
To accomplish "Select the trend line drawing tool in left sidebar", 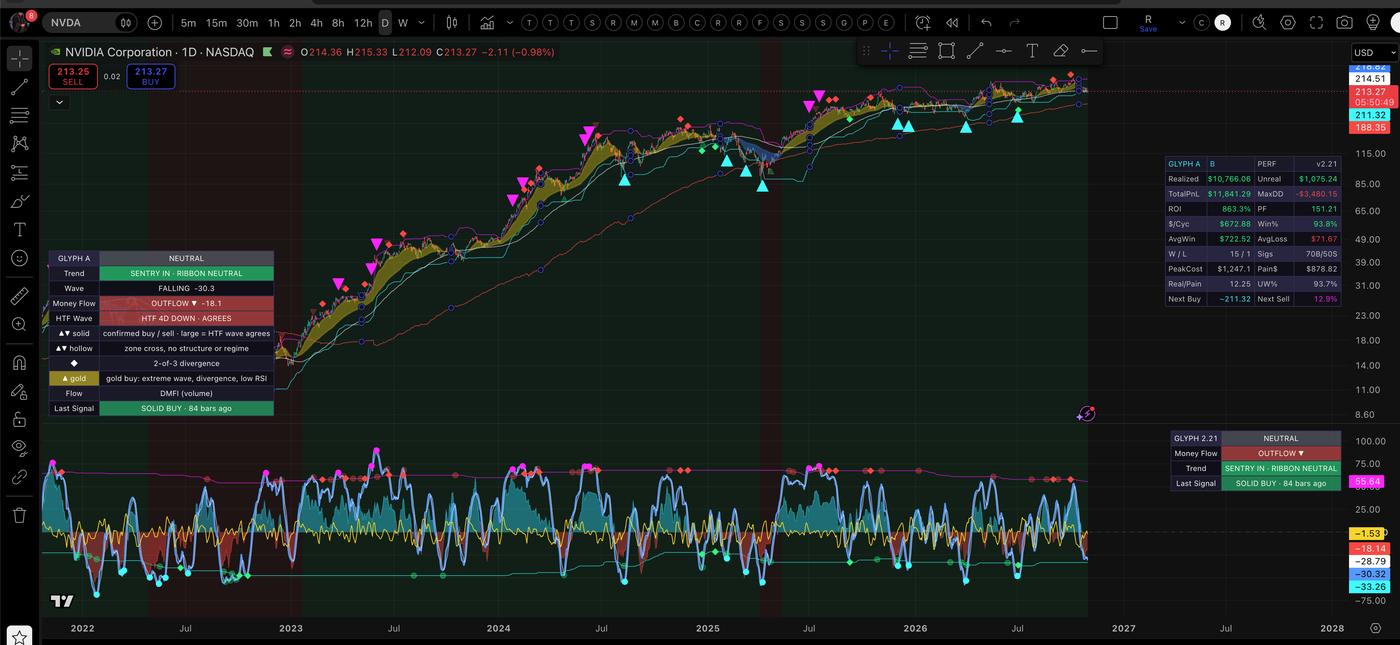I will coord(19,87).
